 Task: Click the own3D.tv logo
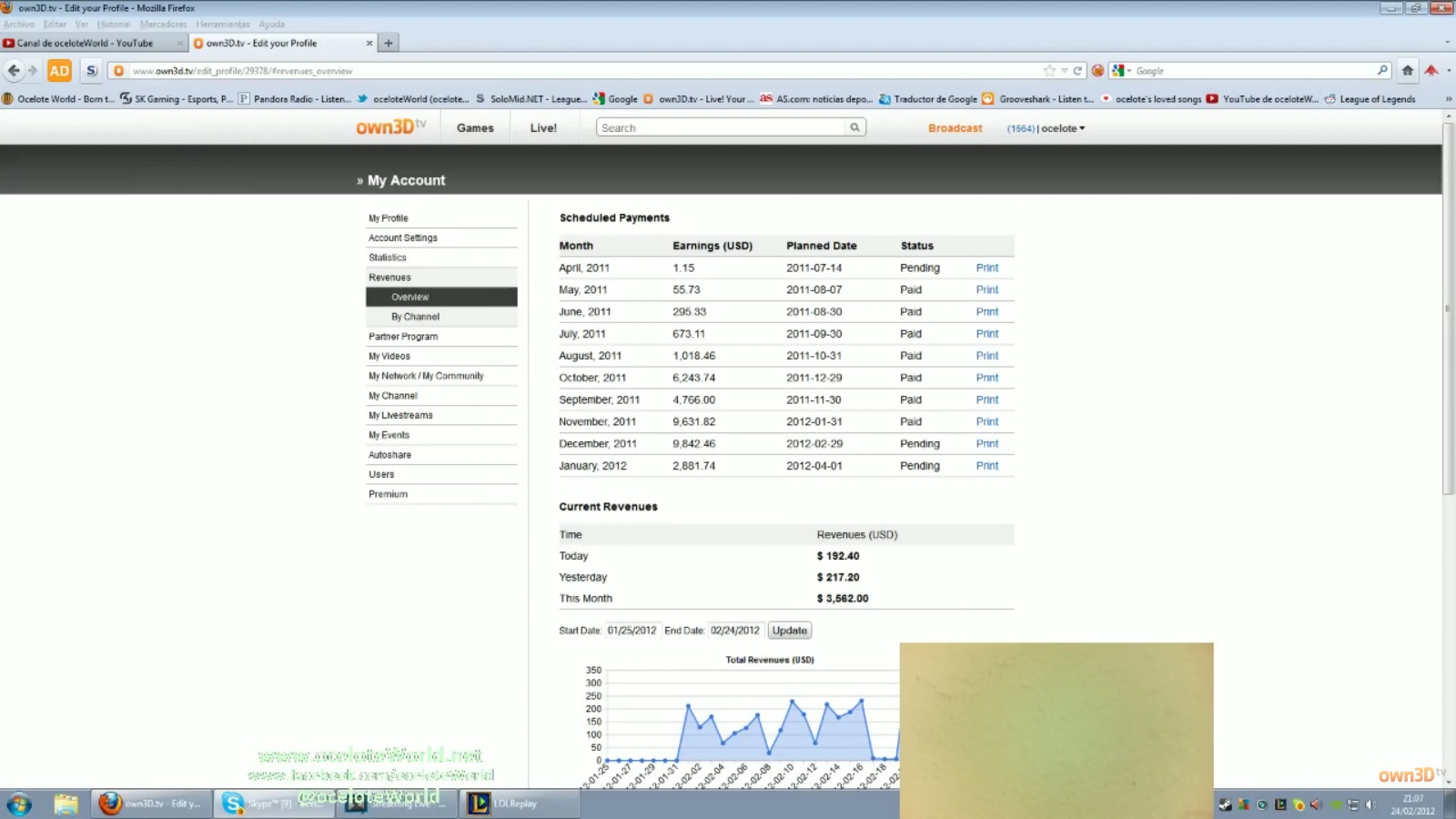coord(389,127)
